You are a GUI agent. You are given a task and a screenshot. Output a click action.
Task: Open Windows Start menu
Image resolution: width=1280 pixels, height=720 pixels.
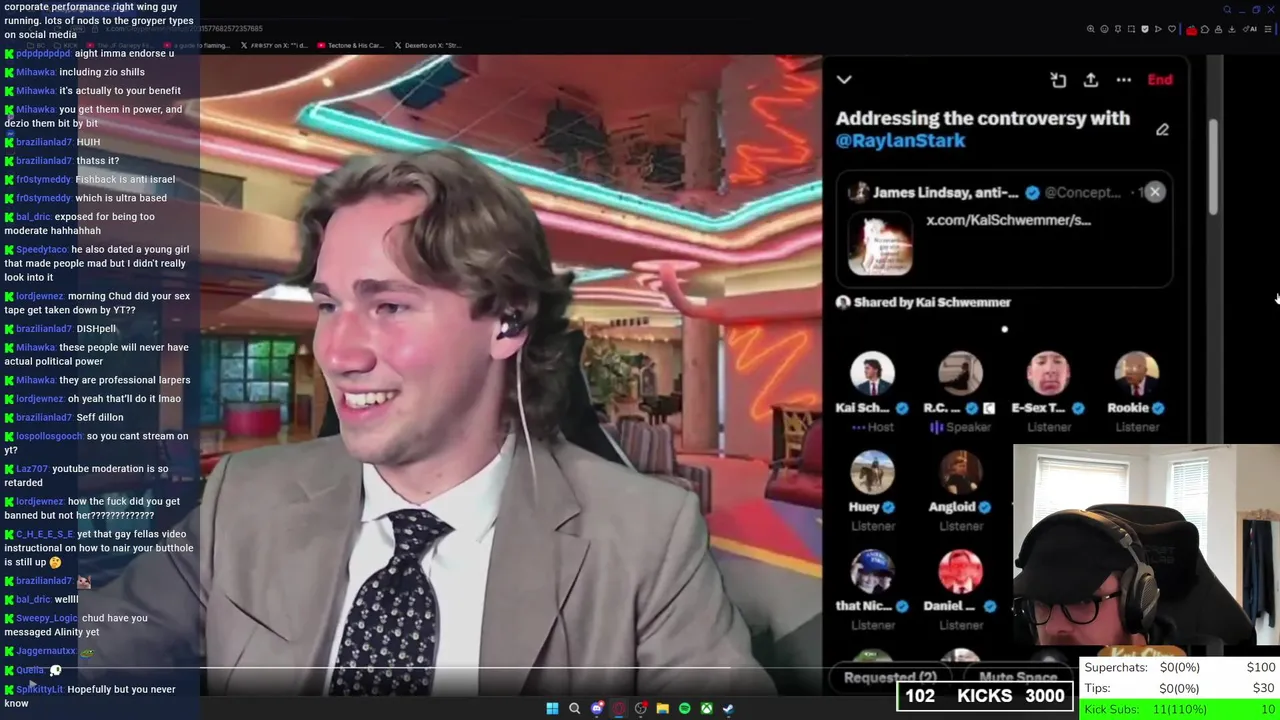[552, 708]
